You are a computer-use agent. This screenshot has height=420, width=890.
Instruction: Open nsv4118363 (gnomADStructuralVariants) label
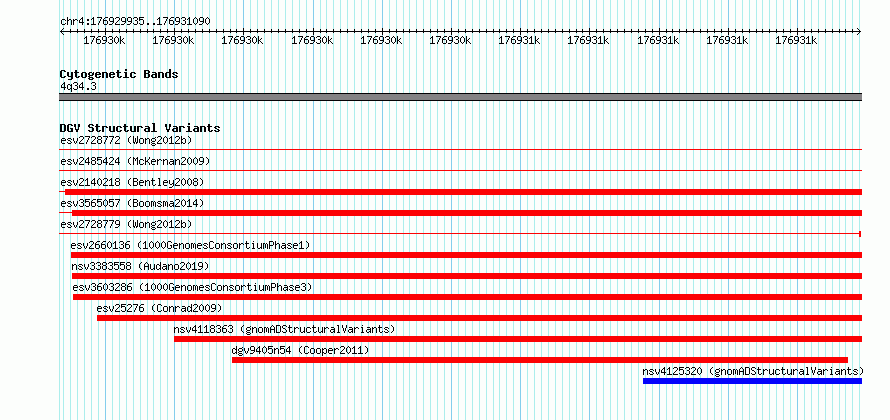[284, 329]
